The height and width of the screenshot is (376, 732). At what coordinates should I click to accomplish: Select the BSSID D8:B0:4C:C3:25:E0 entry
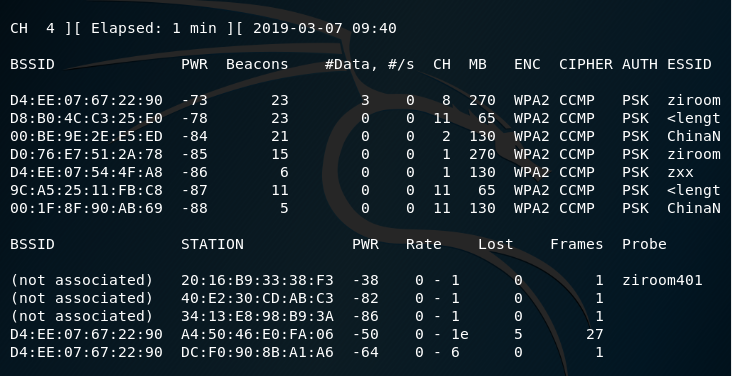[x=86, y=119]
